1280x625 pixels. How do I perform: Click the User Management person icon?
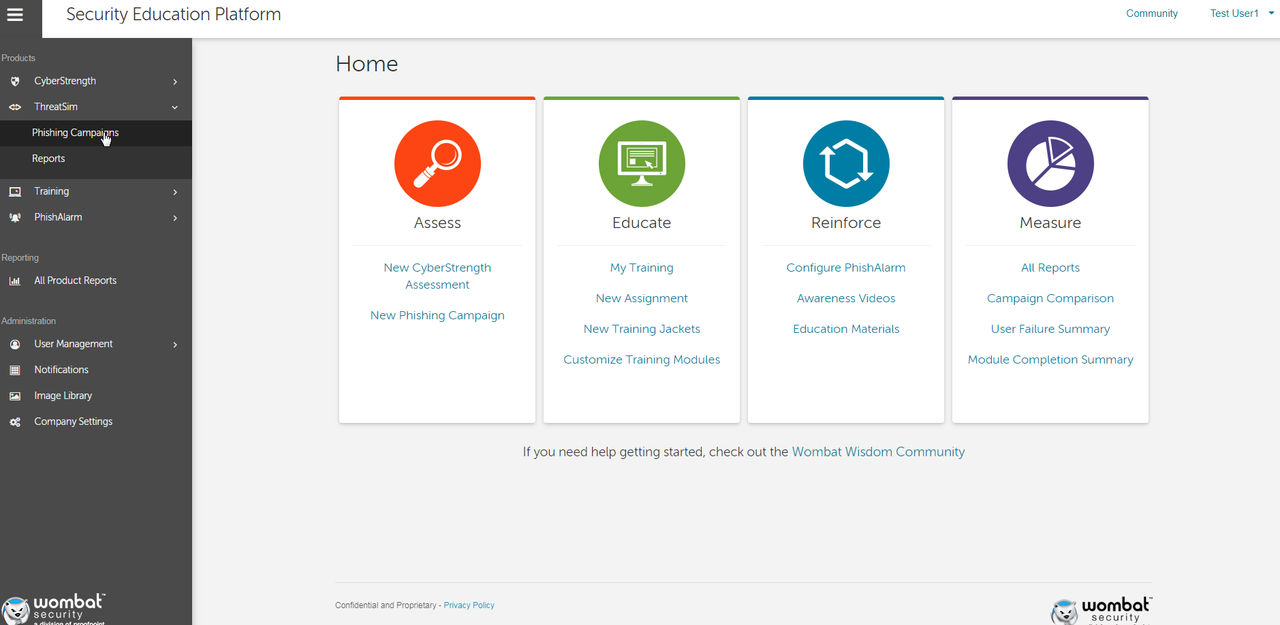pyautogui.click(x=15, y=344)
